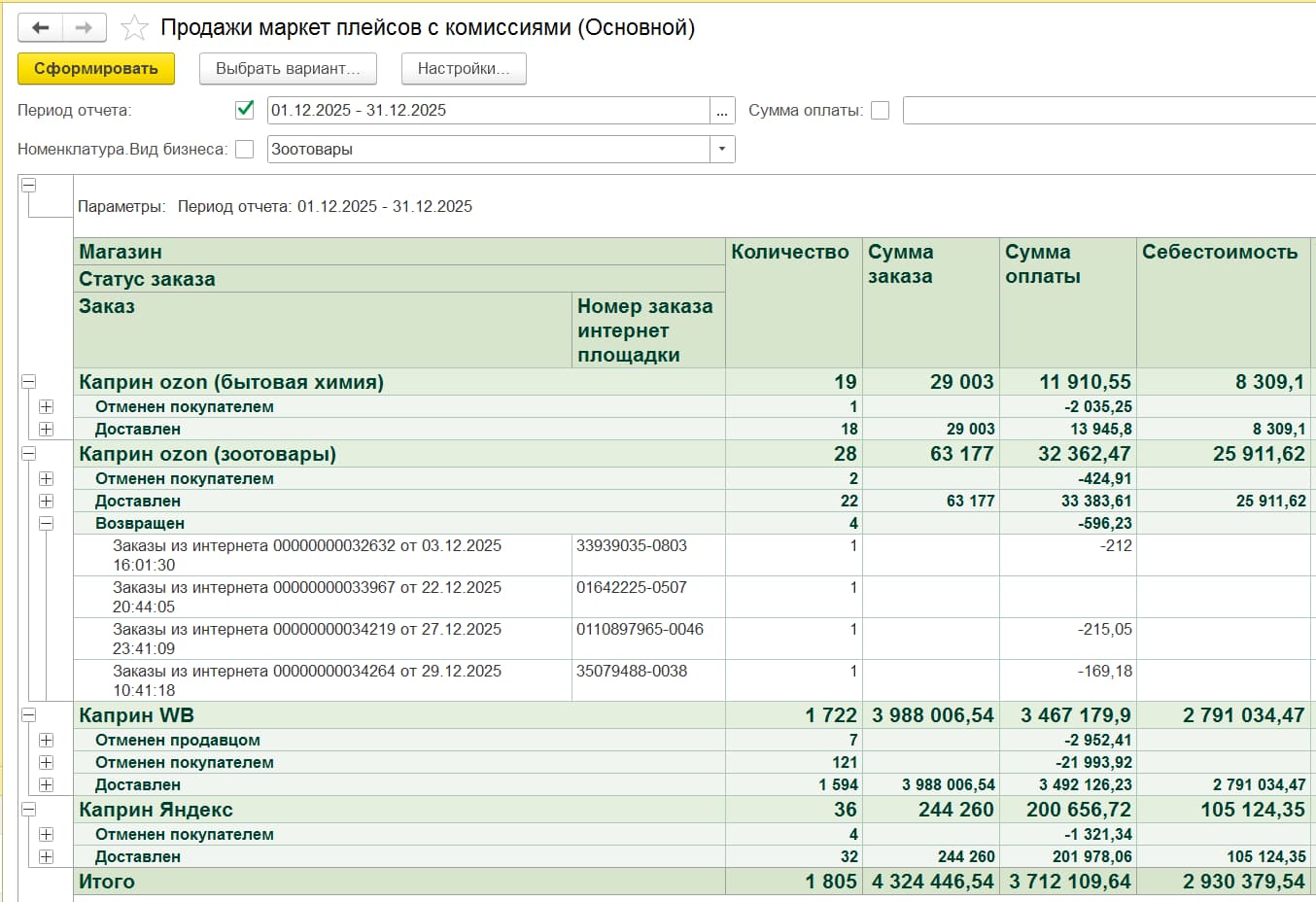Viewport: 1316px width, 902px height.
Task: Tick the Номенклатура.Вид бизнеса checkbox
Action: (245, 149)
